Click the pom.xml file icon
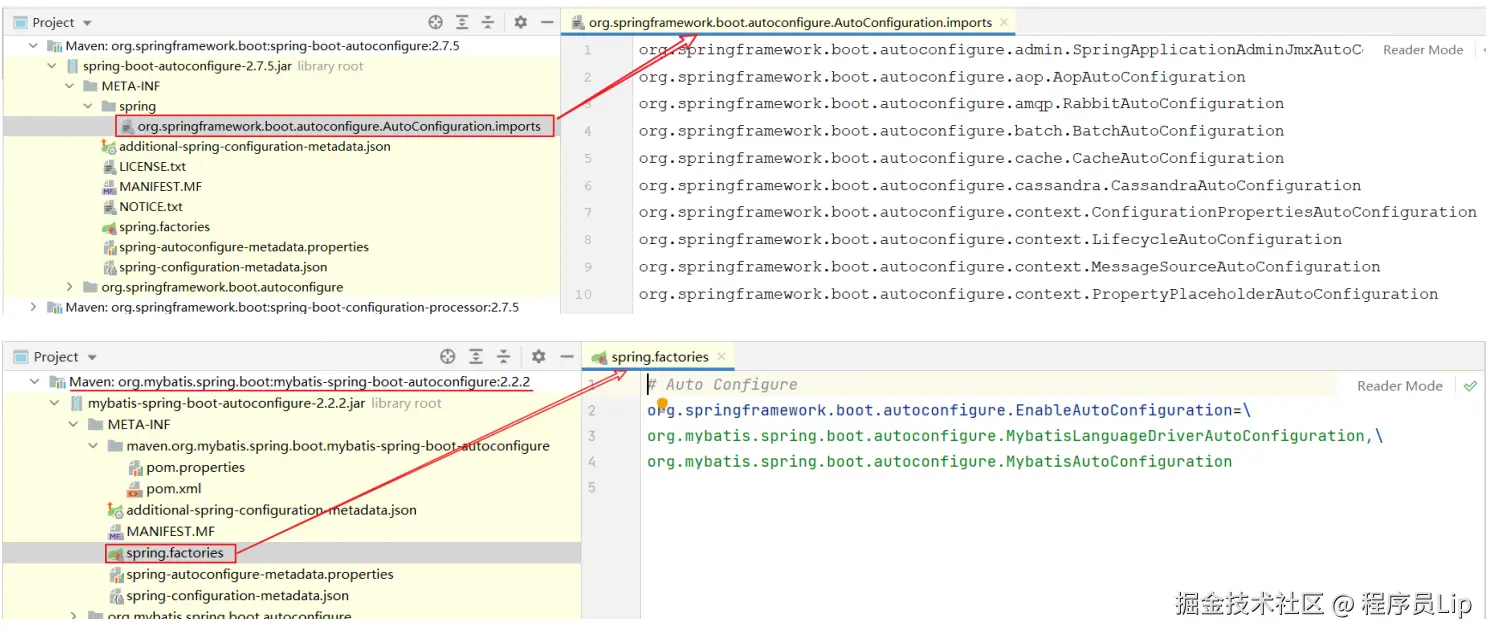 click(136, 489)
